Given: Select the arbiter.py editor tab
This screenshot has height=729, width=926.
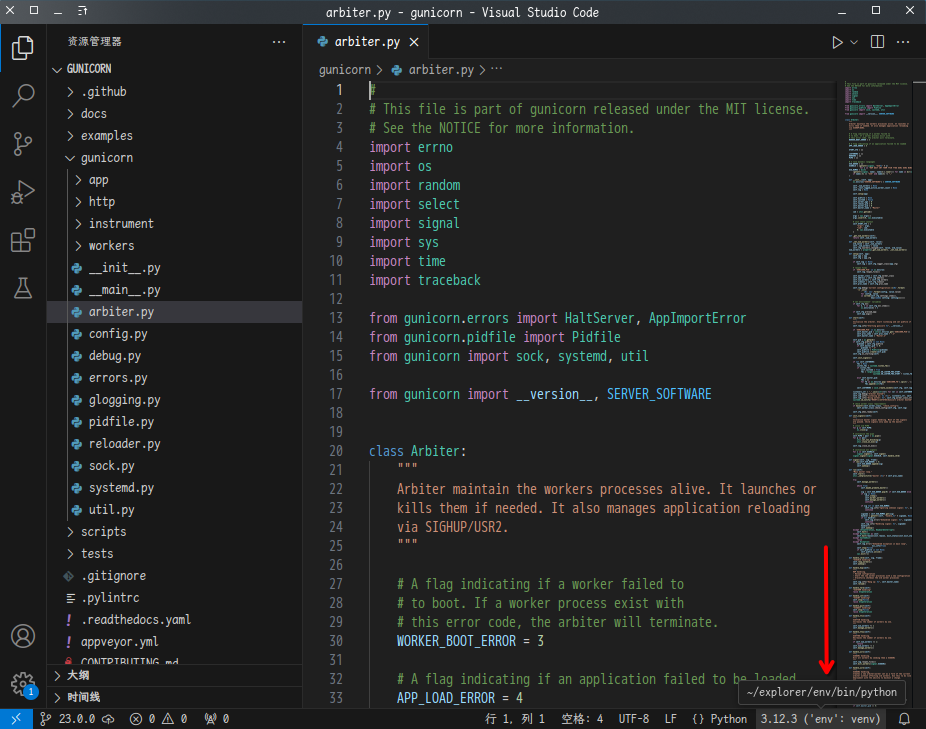Looking at the screenshot, I should point(366,42).
